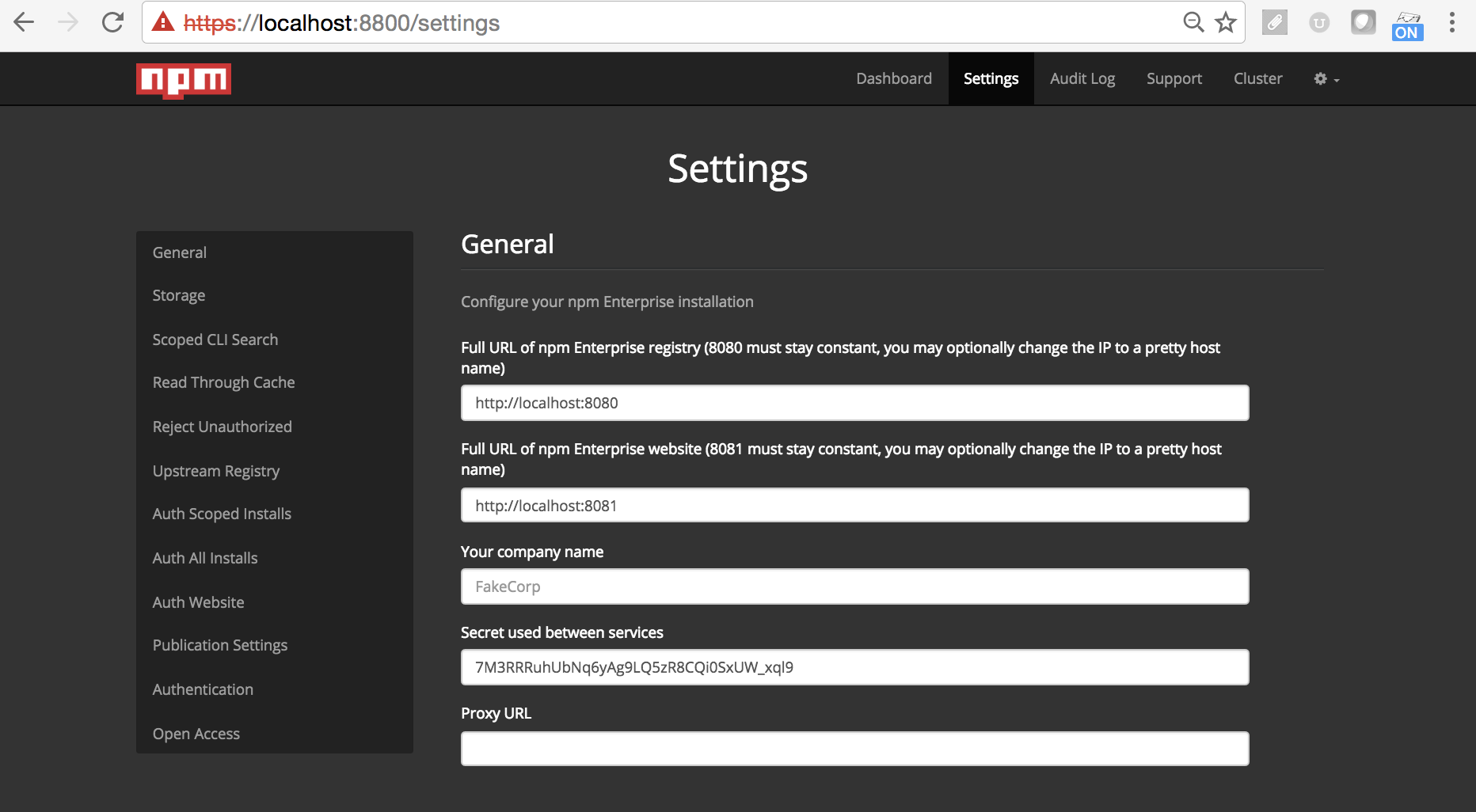The width and height of the screenshot is (1476, 812).
Task: Click the 'Your company name' label
Action: pyautogui.click(x=532, y=552)
